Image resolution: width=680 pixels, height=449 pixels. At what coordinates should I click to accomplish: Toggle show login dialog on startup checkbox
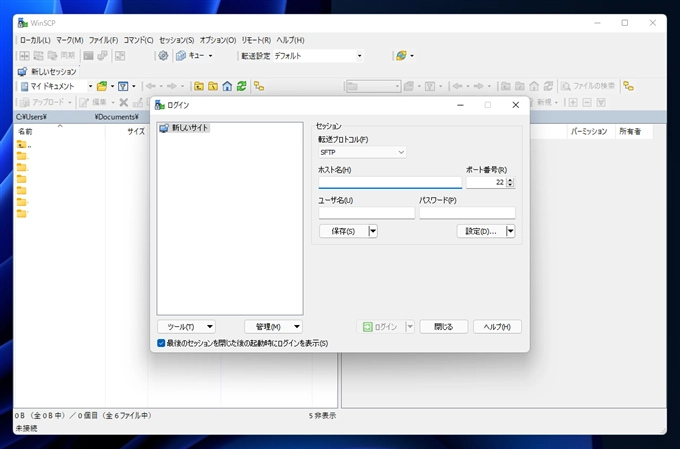(x=161, y=343)
